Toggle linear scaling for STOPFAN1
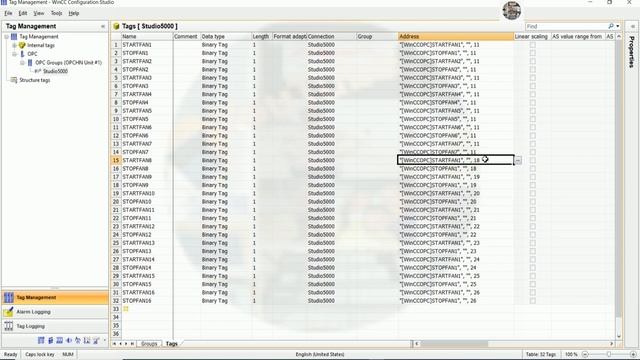The height and width of the screenshot is (360, 640). tap(533, 53)
